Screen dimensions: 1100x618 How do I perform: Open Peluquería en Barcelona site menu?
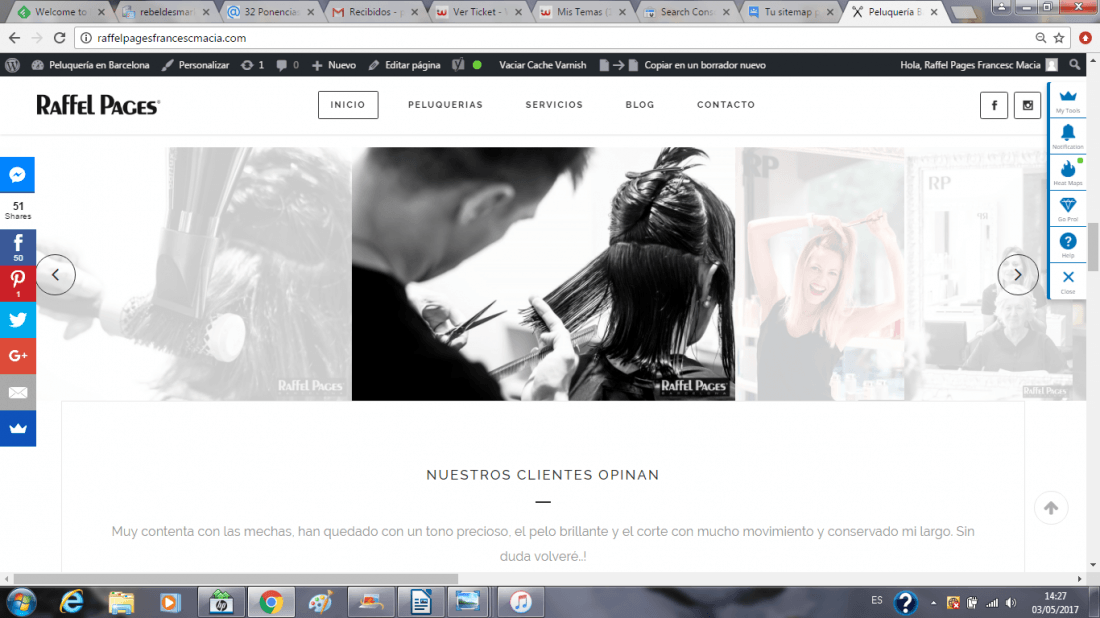90,65
